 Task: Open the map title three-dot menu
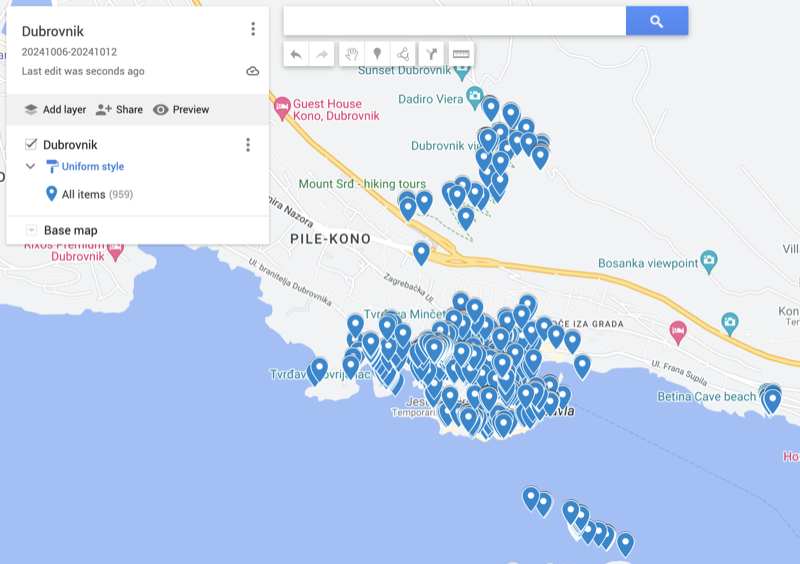click(253, 30)
